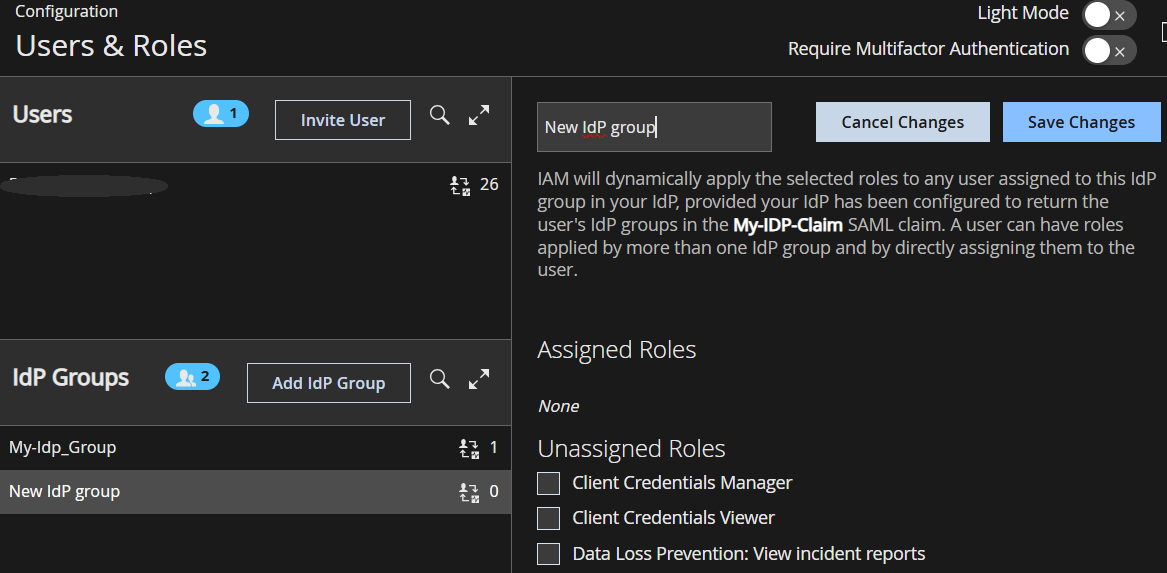Screen dimensions: 1167x573
Task: Click the IdP group name input field
Action: tap(654, 127)
